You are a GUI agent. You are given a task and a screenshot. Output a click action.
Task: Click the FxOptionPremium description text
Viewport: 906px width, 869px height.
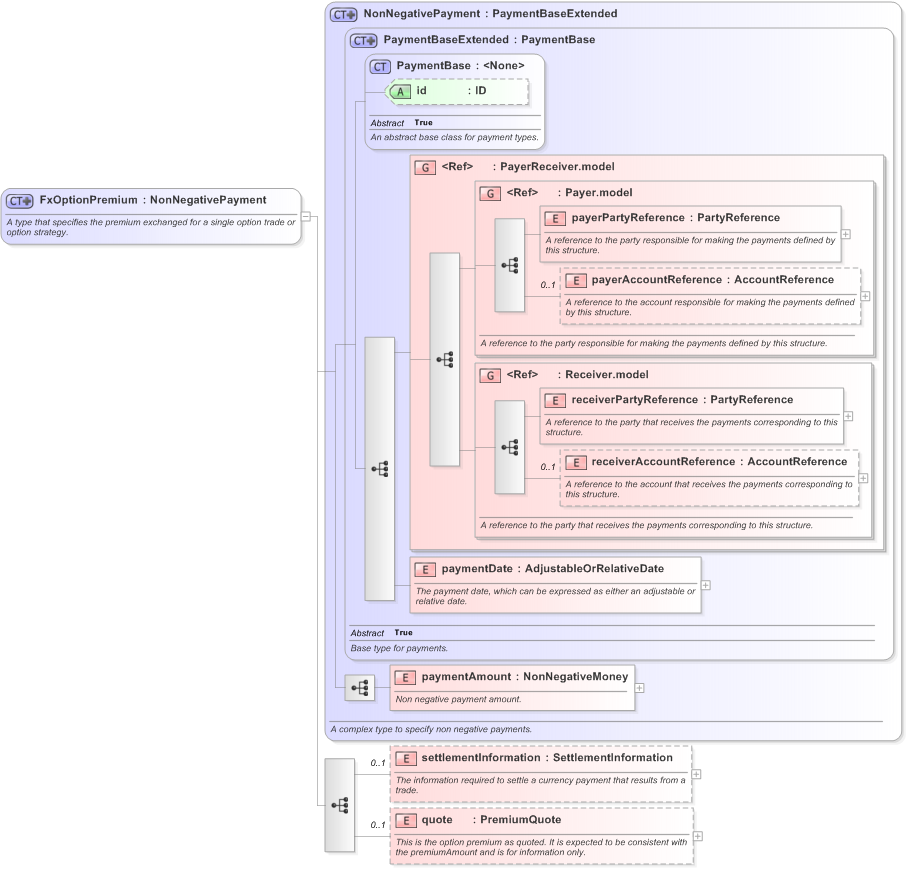(151, 227)
